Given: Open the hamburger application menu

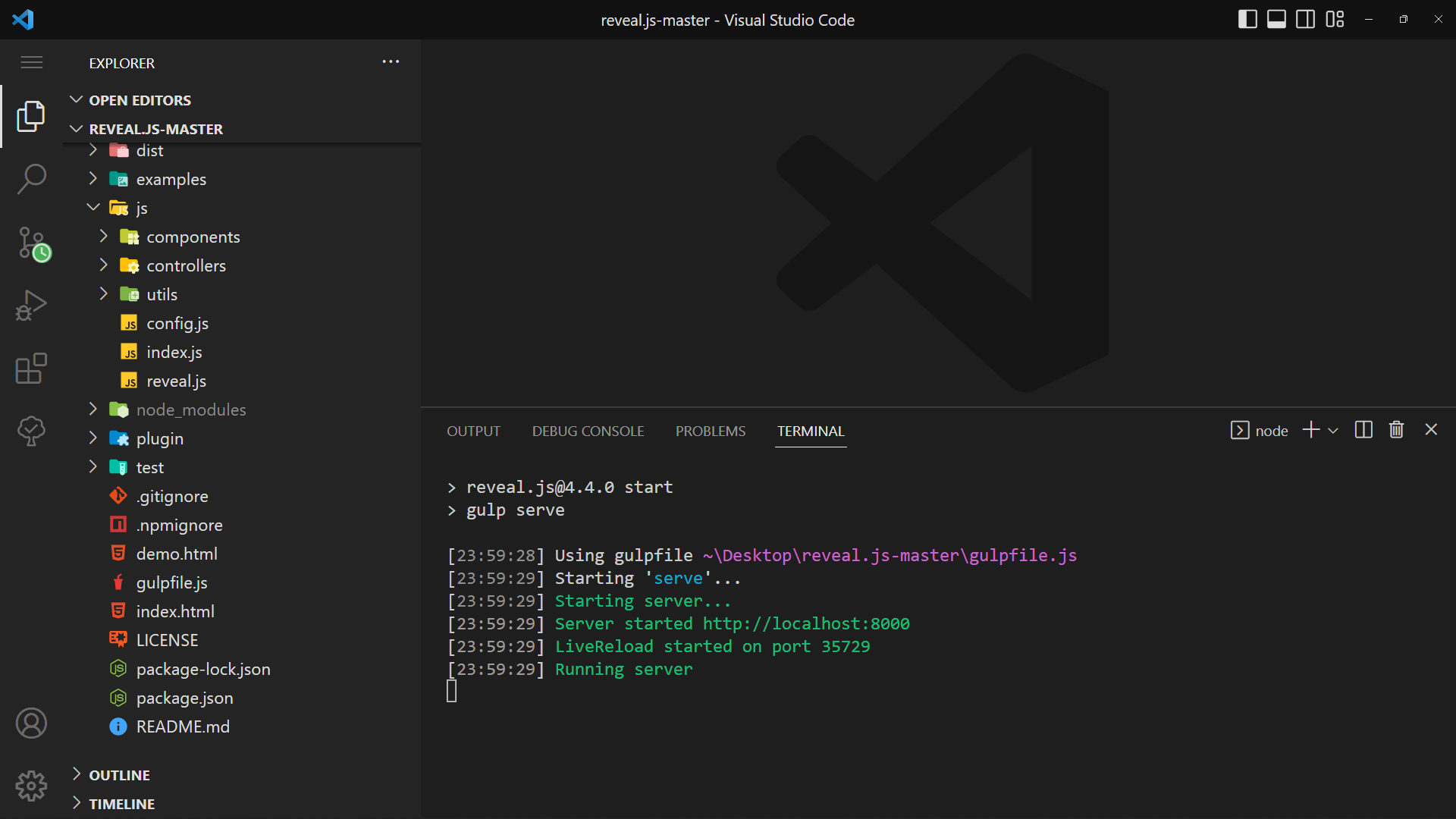Looking at the screenshot, I should tap(31, 62).
